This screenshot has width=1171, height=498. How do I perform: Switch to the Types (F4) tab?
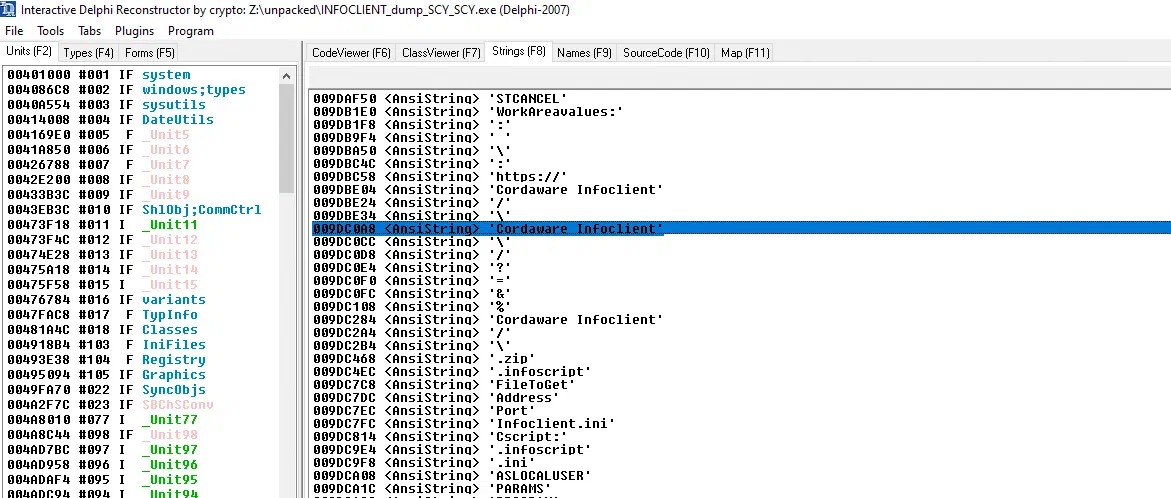(x=89, y=53)
